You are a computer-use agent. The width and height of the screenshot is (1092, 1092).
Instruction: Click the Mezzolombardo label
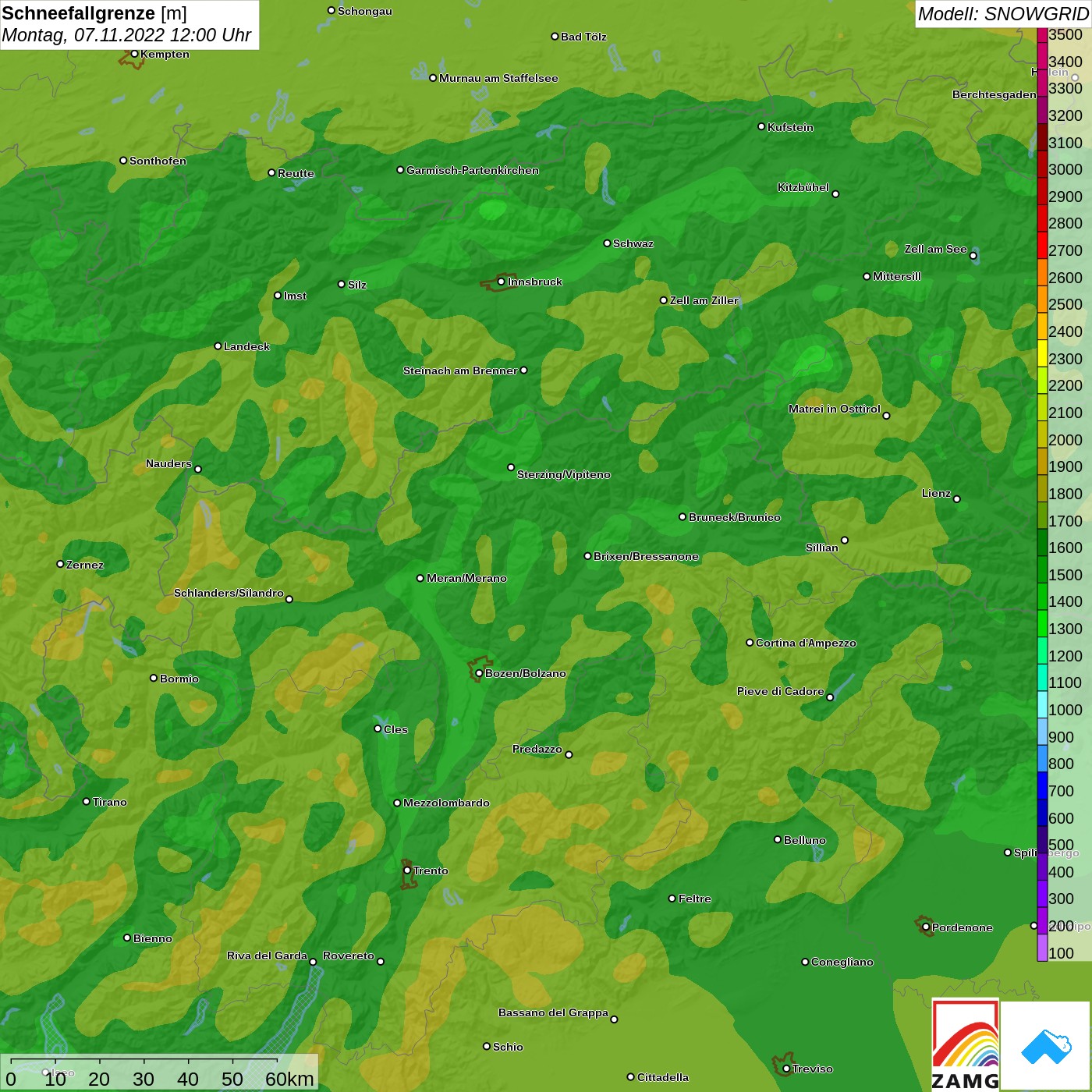coord(446,803)
